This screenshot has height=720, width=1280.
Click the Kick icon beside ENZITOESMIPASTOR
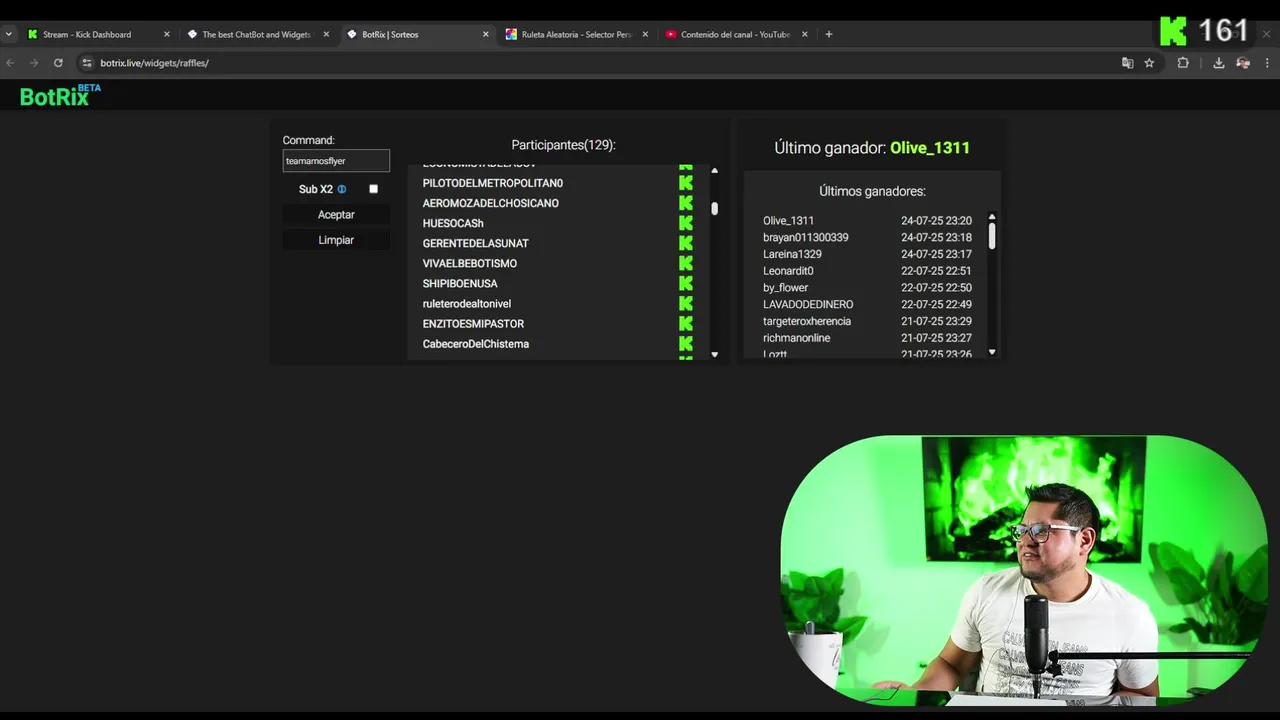pos(686,323)
